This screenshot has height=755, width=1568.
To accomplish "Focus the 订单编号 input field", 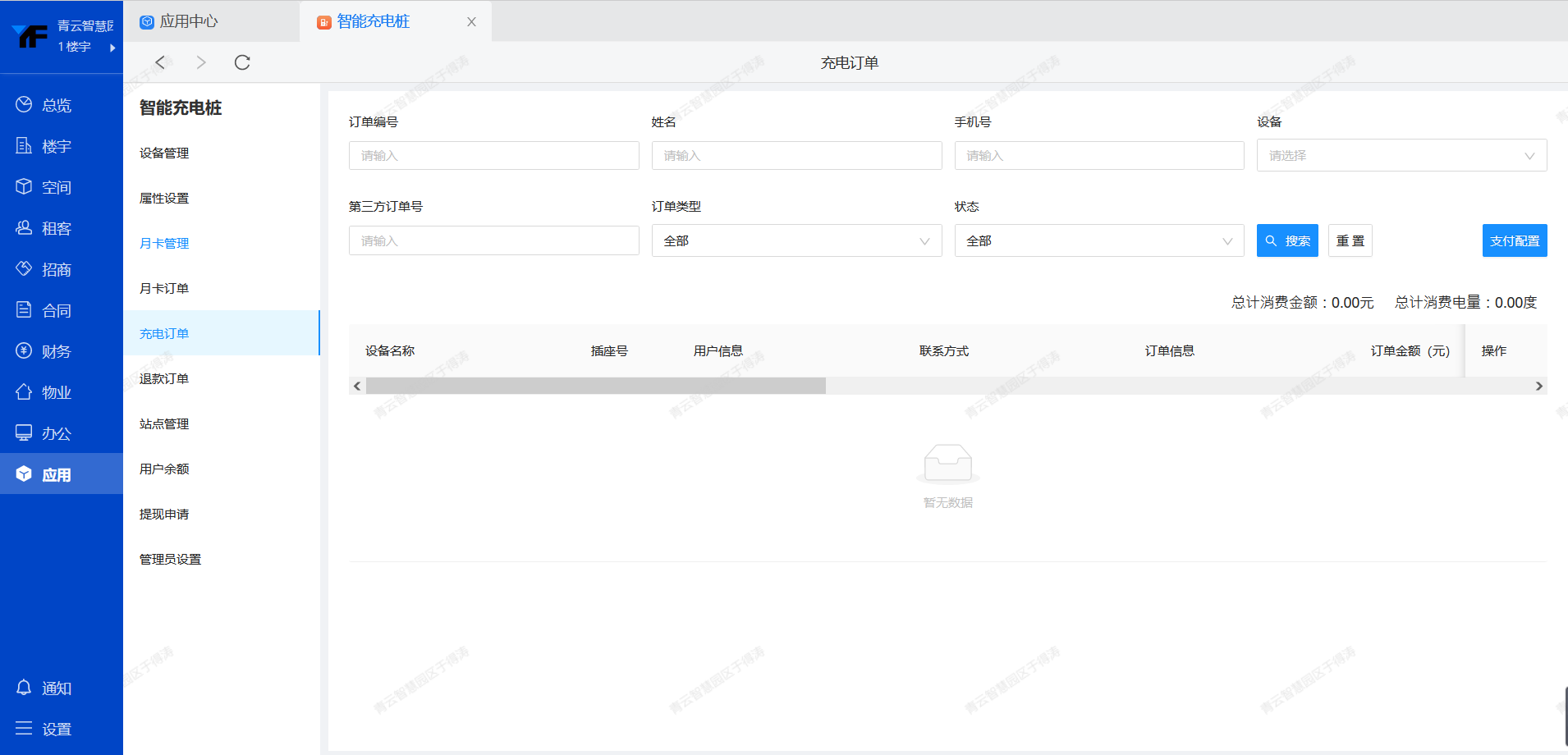I will point(493,156).
